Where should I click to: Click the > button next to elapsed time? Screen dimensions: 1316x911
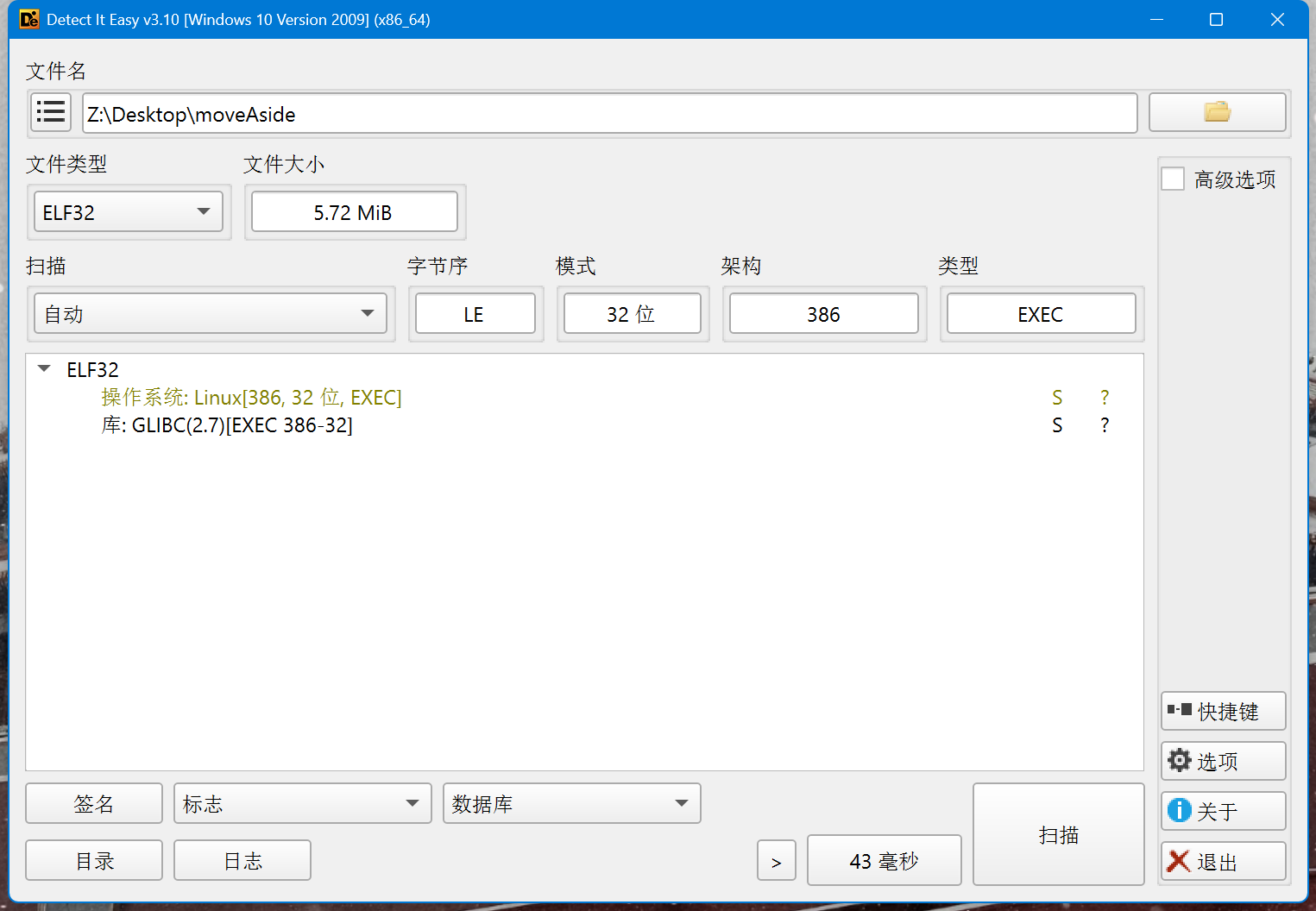pos(777,860)
